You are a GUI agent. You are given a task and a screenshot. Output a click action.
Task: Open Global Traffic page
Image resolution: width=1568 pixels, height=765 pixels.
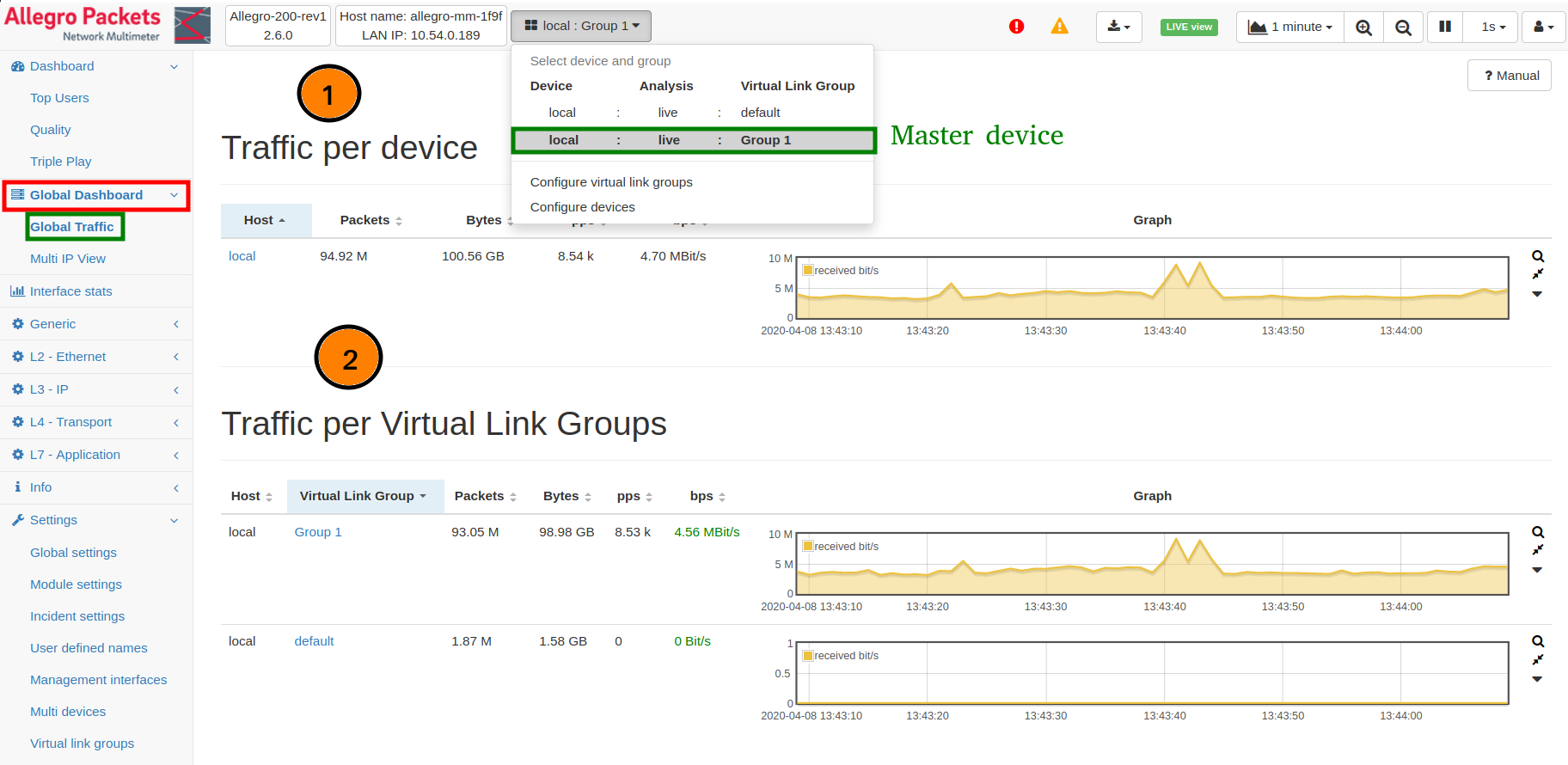pyautogui.click(x=72, y=227)
